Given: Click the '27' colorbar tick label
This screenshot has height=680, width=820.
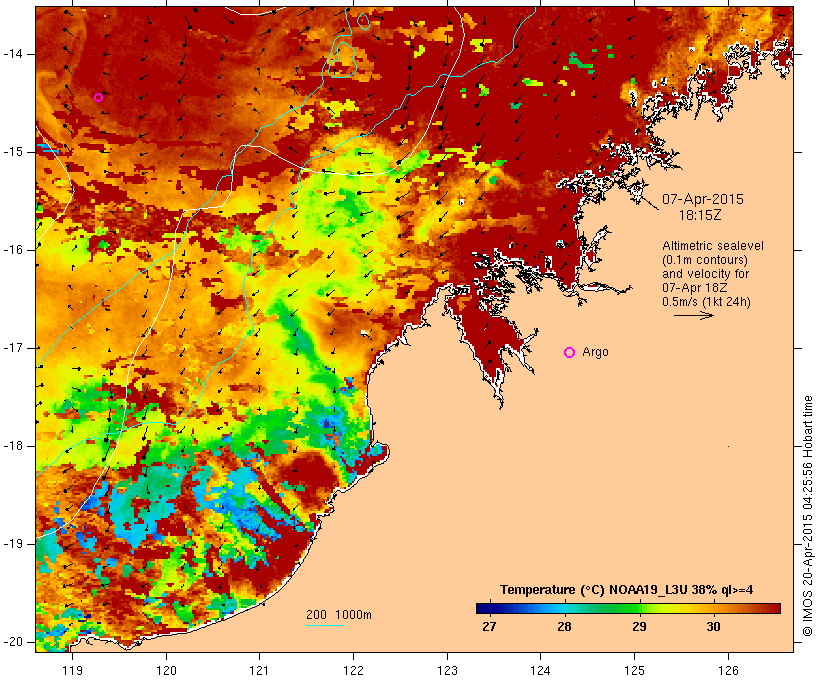Looking at the screenshot, I should [489, 627].
